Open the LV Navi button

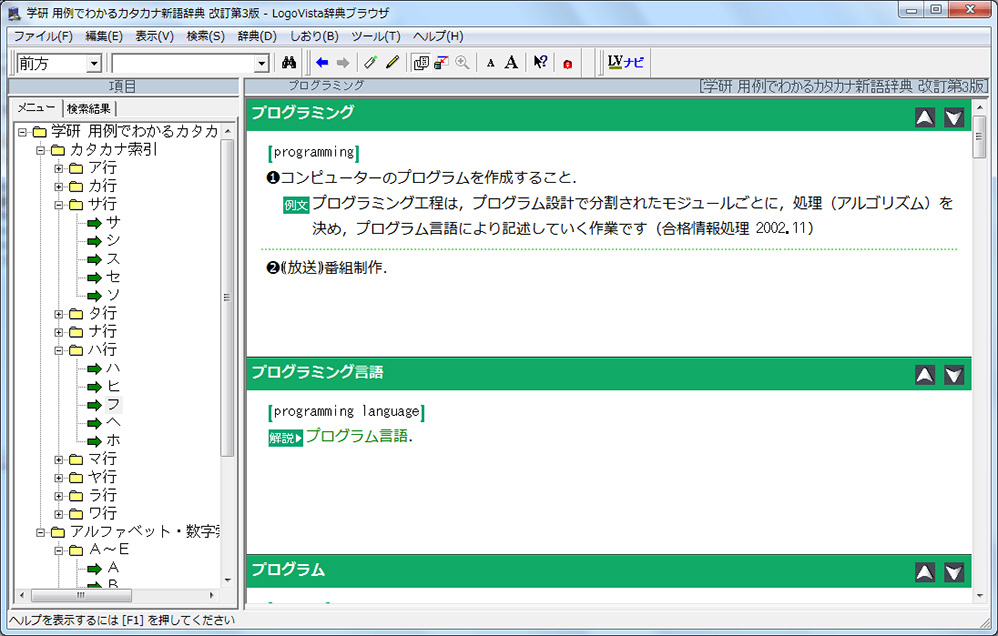coord(626,62)
